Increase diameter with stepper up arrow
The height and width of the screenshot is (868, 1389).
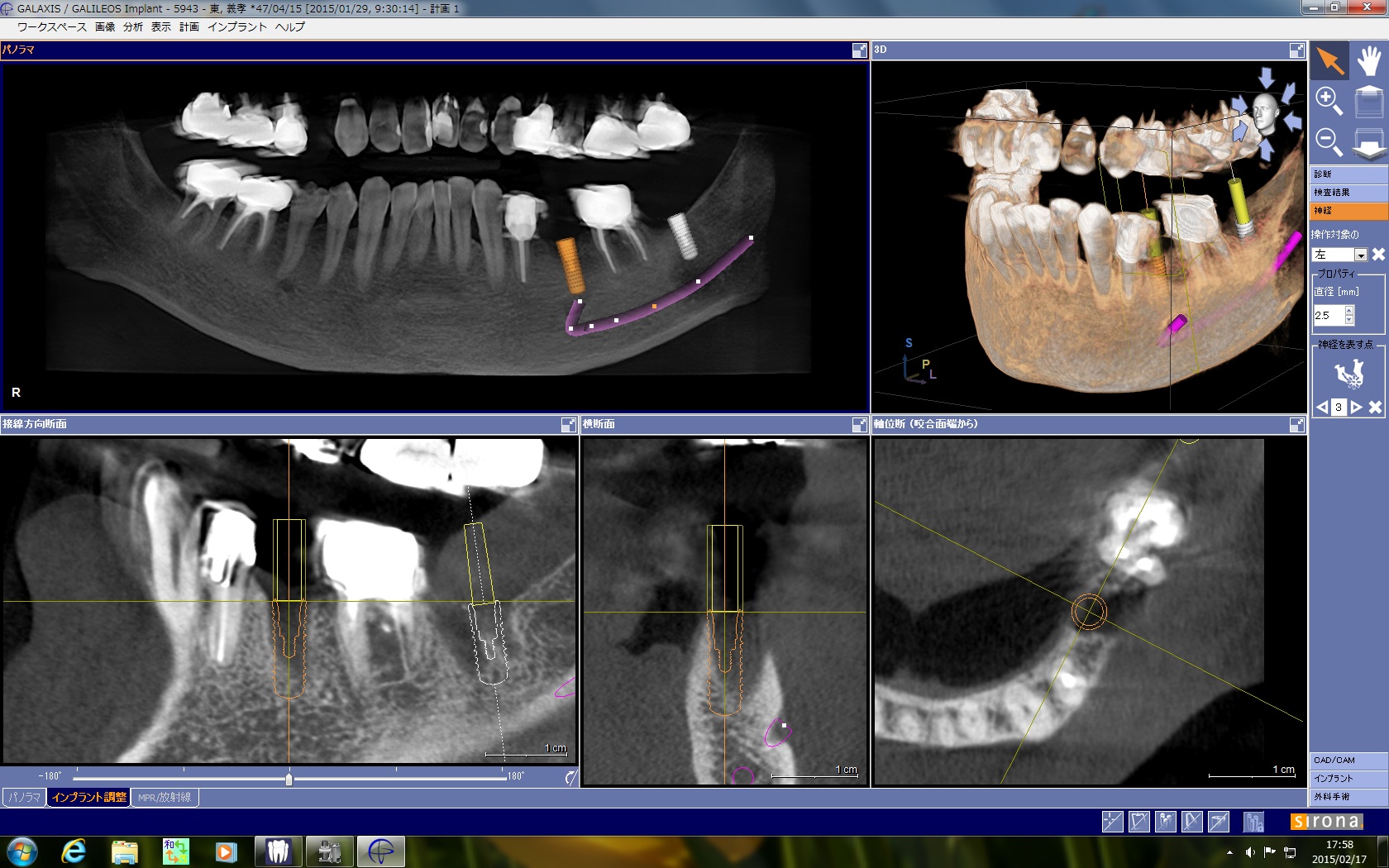[1349, 310]
